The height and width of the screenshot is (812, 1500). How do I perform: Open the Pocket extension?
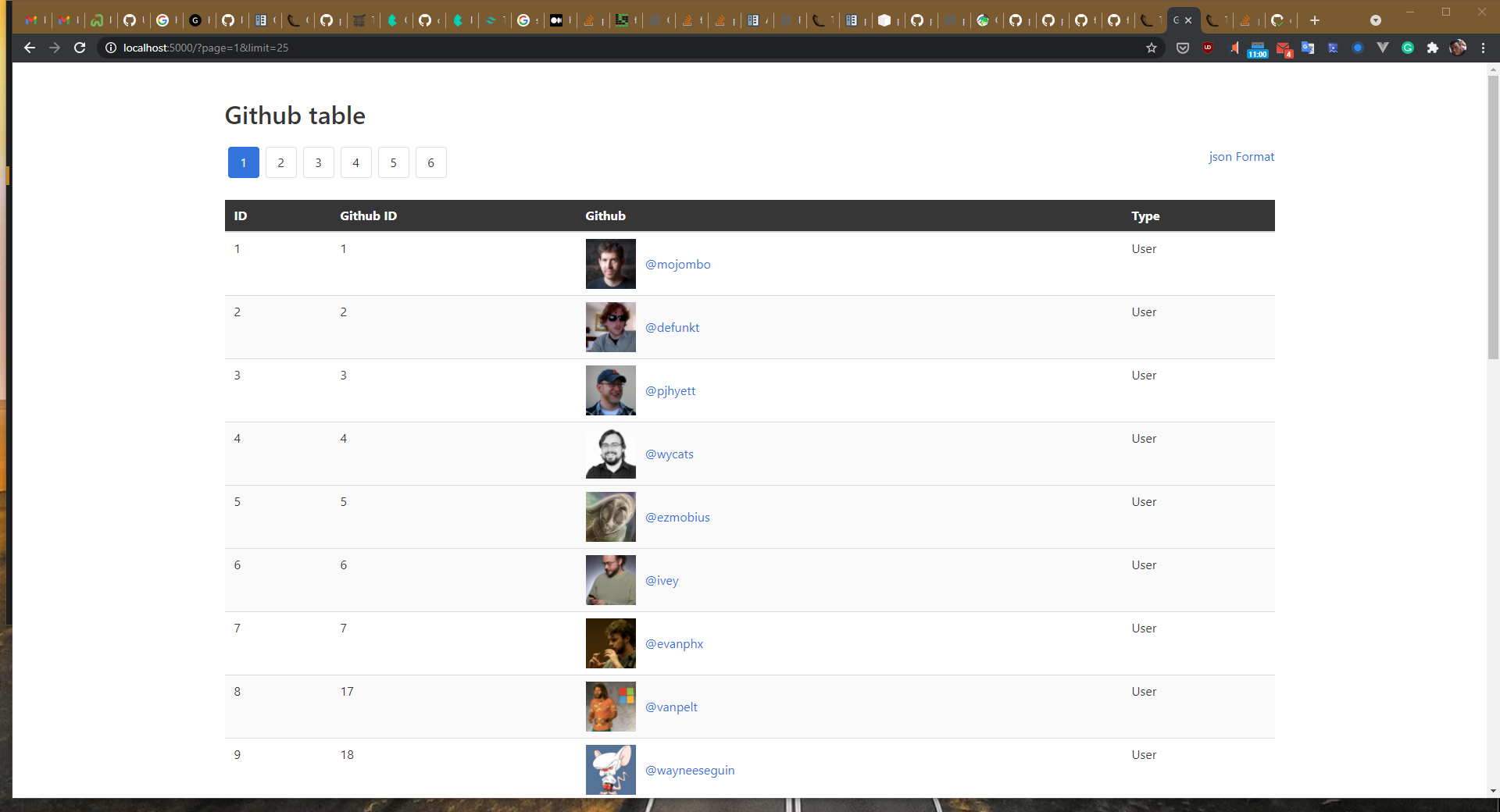(1183, 48)
